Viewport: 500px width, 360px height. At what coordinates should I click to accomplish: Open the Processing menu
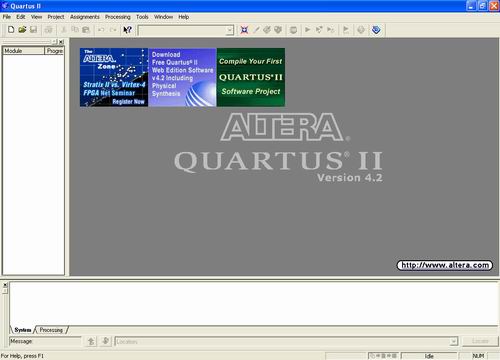pos(118,17)
